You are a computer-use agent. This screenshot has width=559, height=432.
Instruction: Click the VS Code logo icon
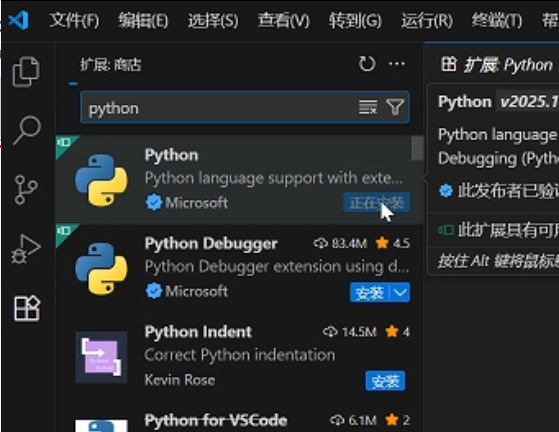19,20
